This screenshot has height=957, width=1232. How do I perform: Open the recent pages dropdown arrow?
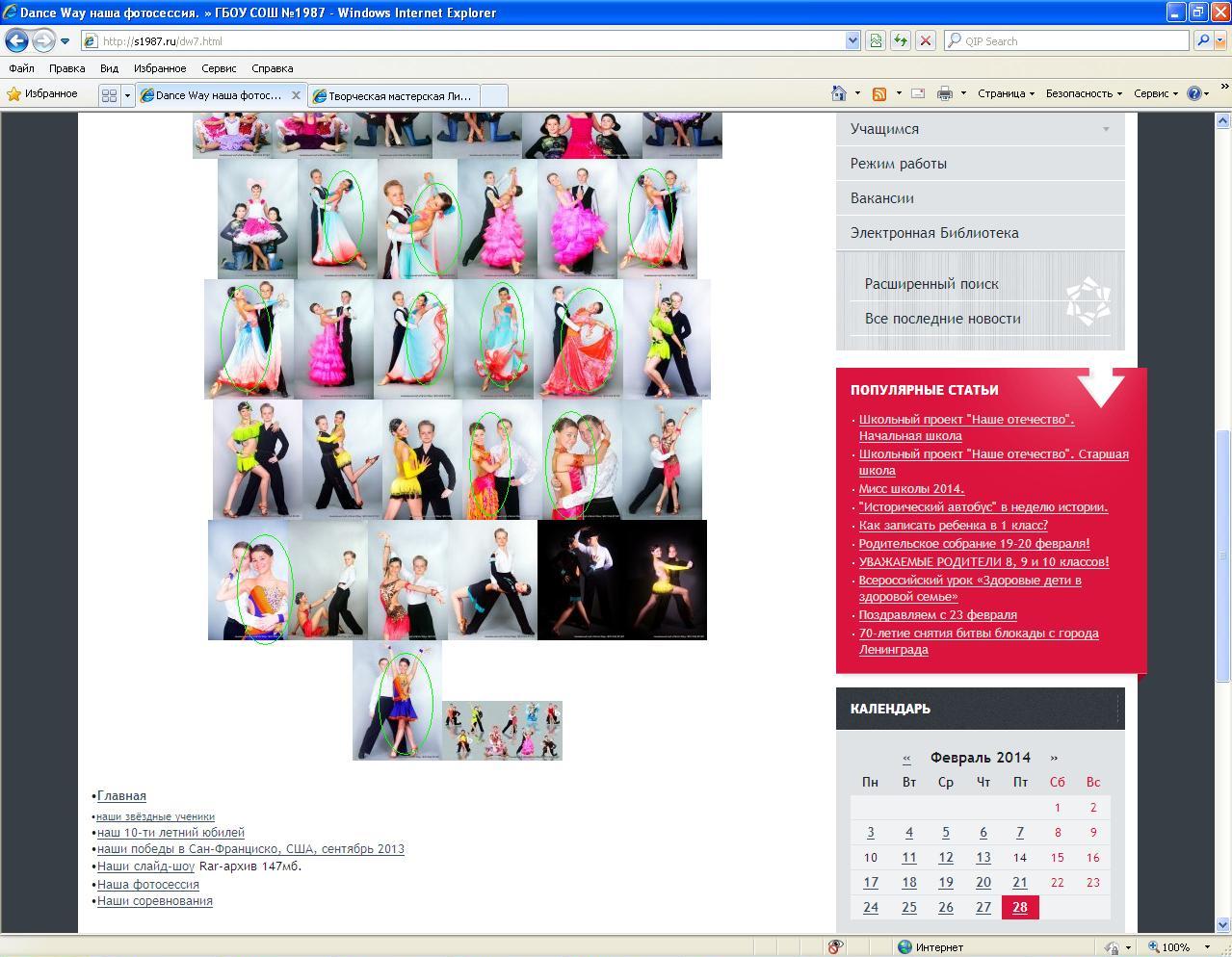pyautogui.click(x=65, y=41)
